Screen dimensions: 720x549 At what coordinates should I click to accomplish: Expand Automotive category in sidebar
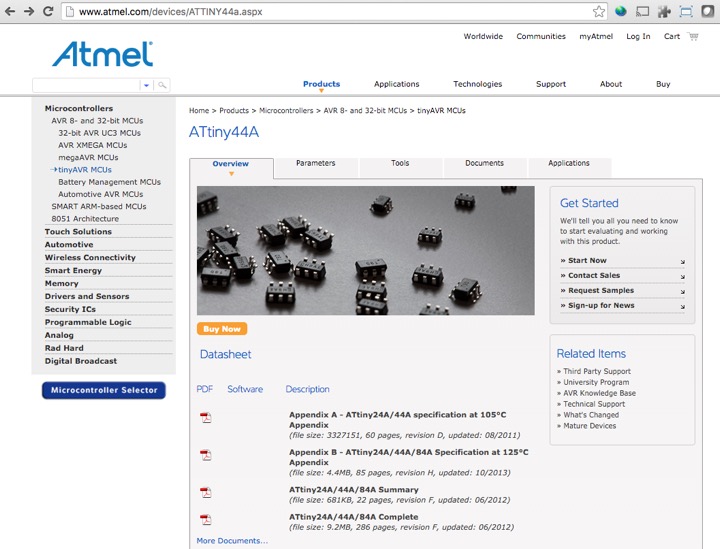coord(69,245)
